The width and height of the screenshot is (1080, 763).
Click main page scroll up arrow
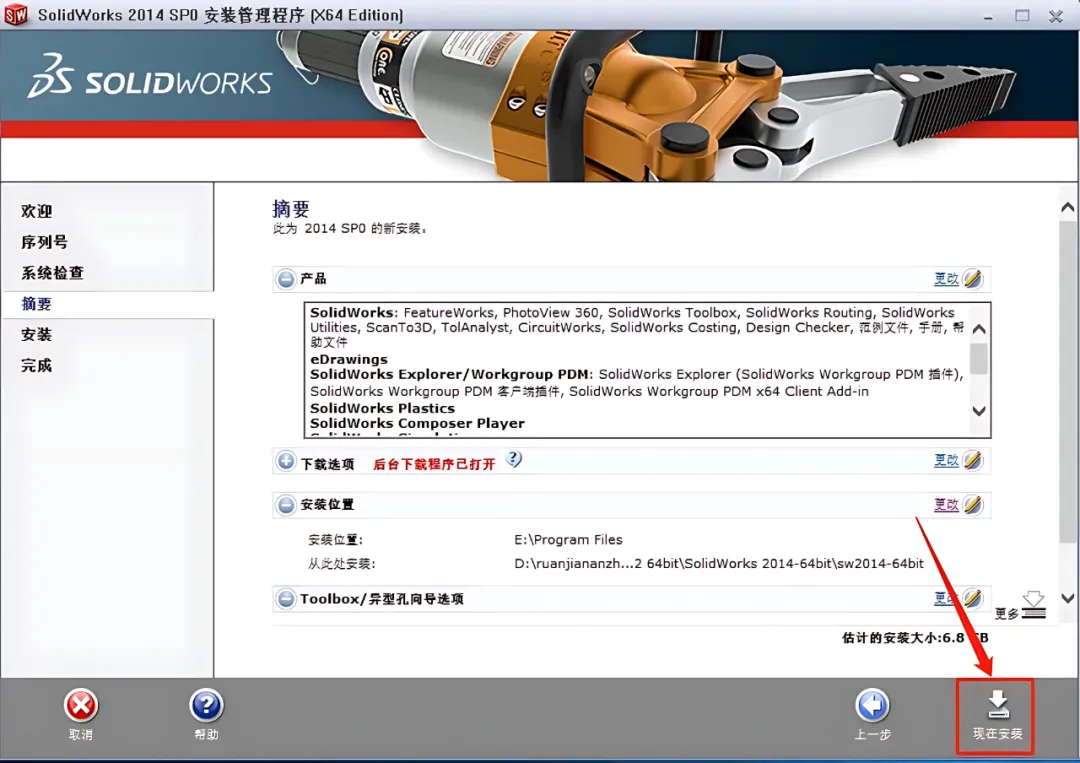(1068, 207)
